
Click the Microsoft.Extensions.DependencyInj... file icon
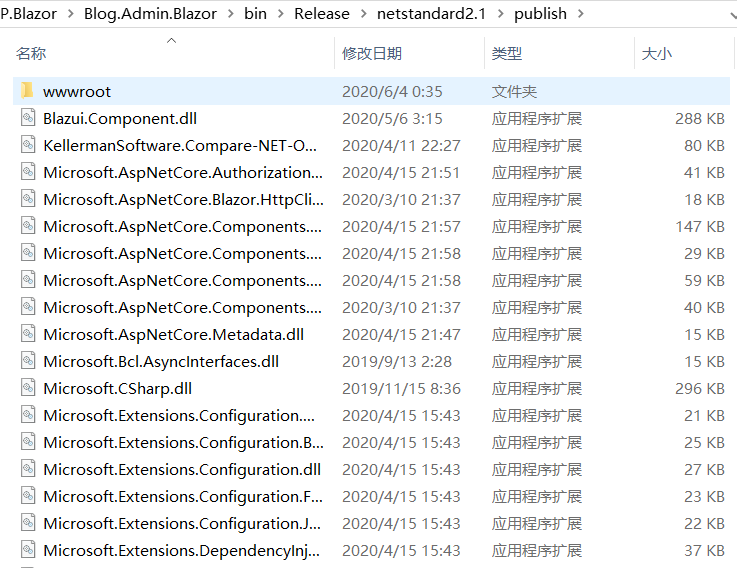pos(28,550)
